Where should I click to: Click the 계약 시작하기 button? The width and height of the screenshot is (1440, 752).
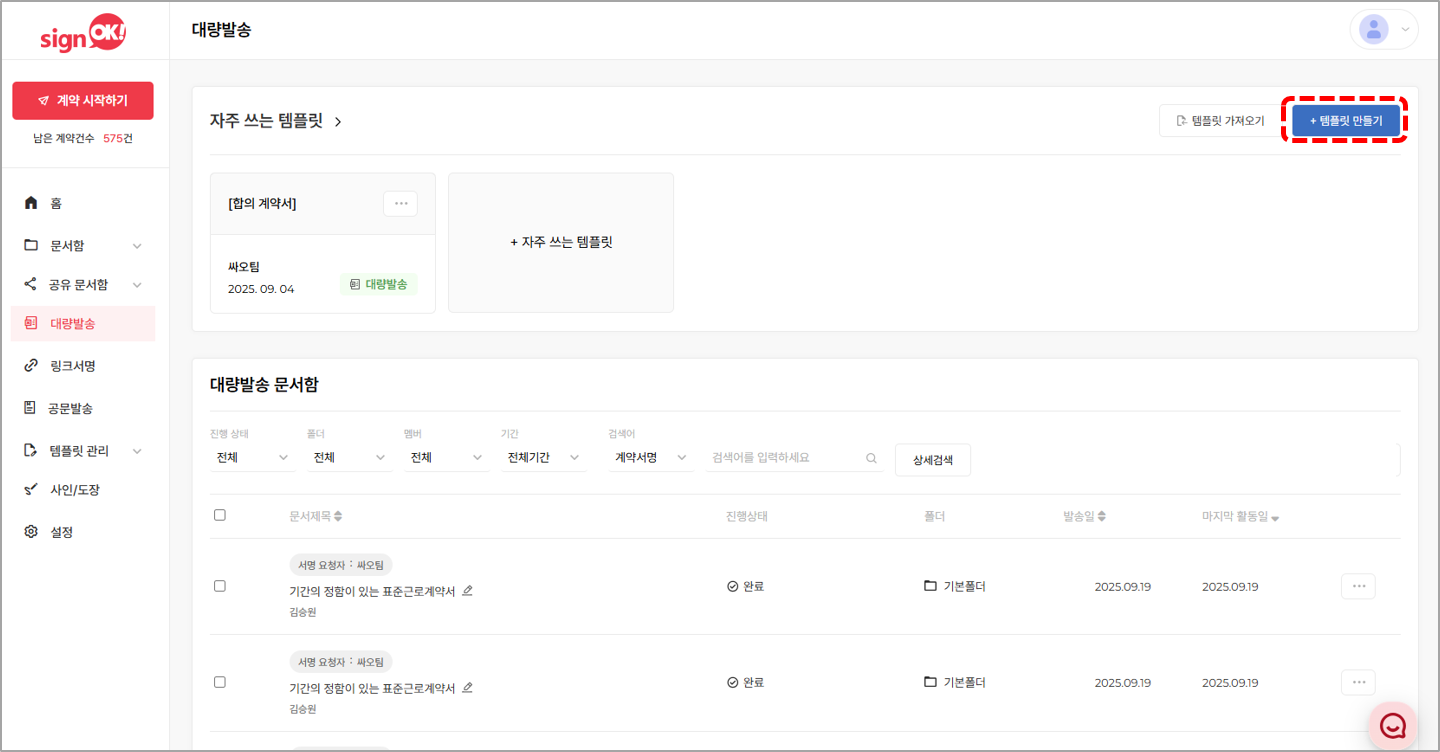pyautogui.click(x=83, y=101)
